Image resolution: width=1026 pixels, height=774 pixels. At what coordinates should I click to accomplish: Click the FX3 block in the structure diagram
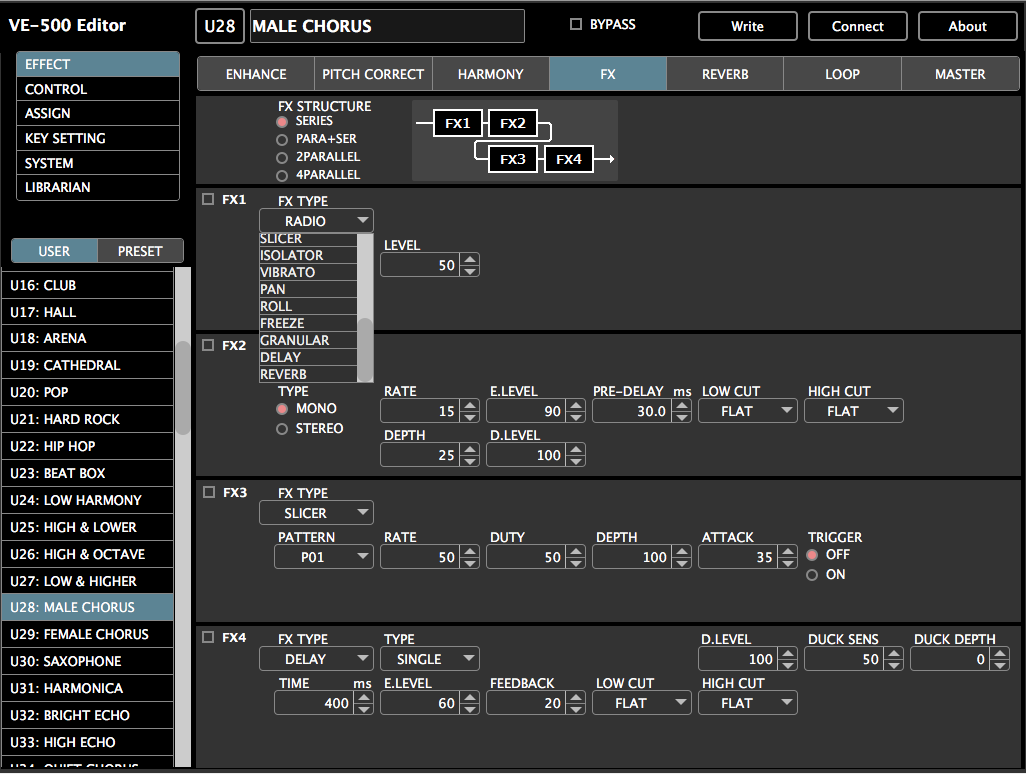(511, 158)
